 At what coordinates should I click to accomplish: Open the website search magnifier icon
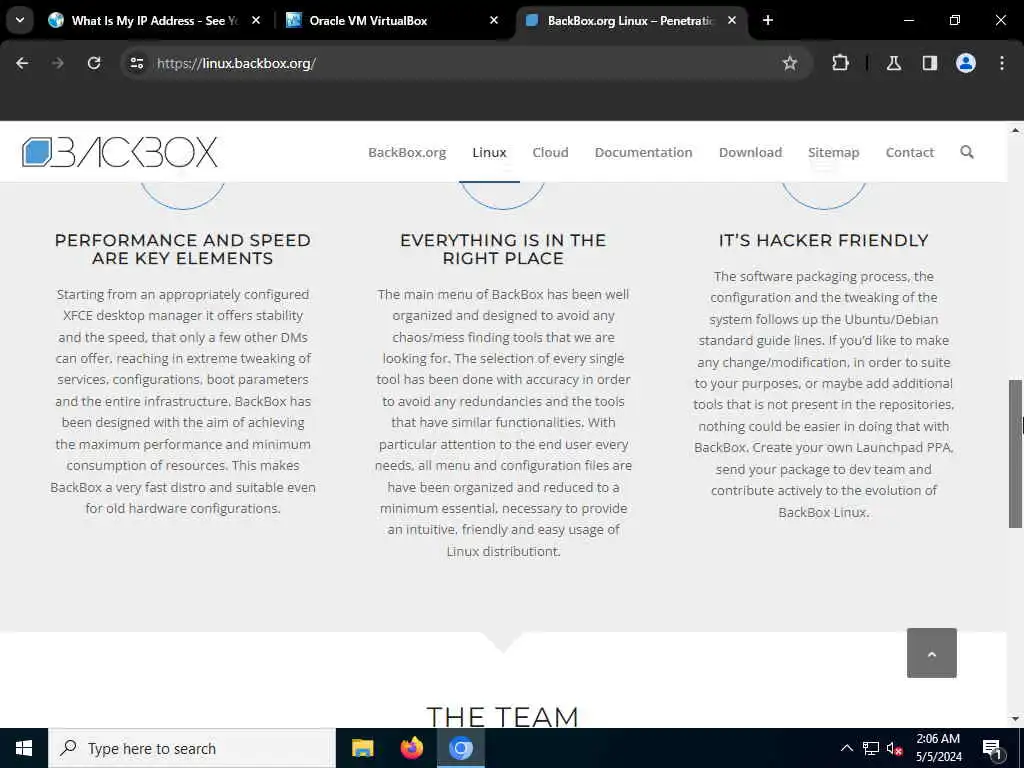click(x=967, y=152)
